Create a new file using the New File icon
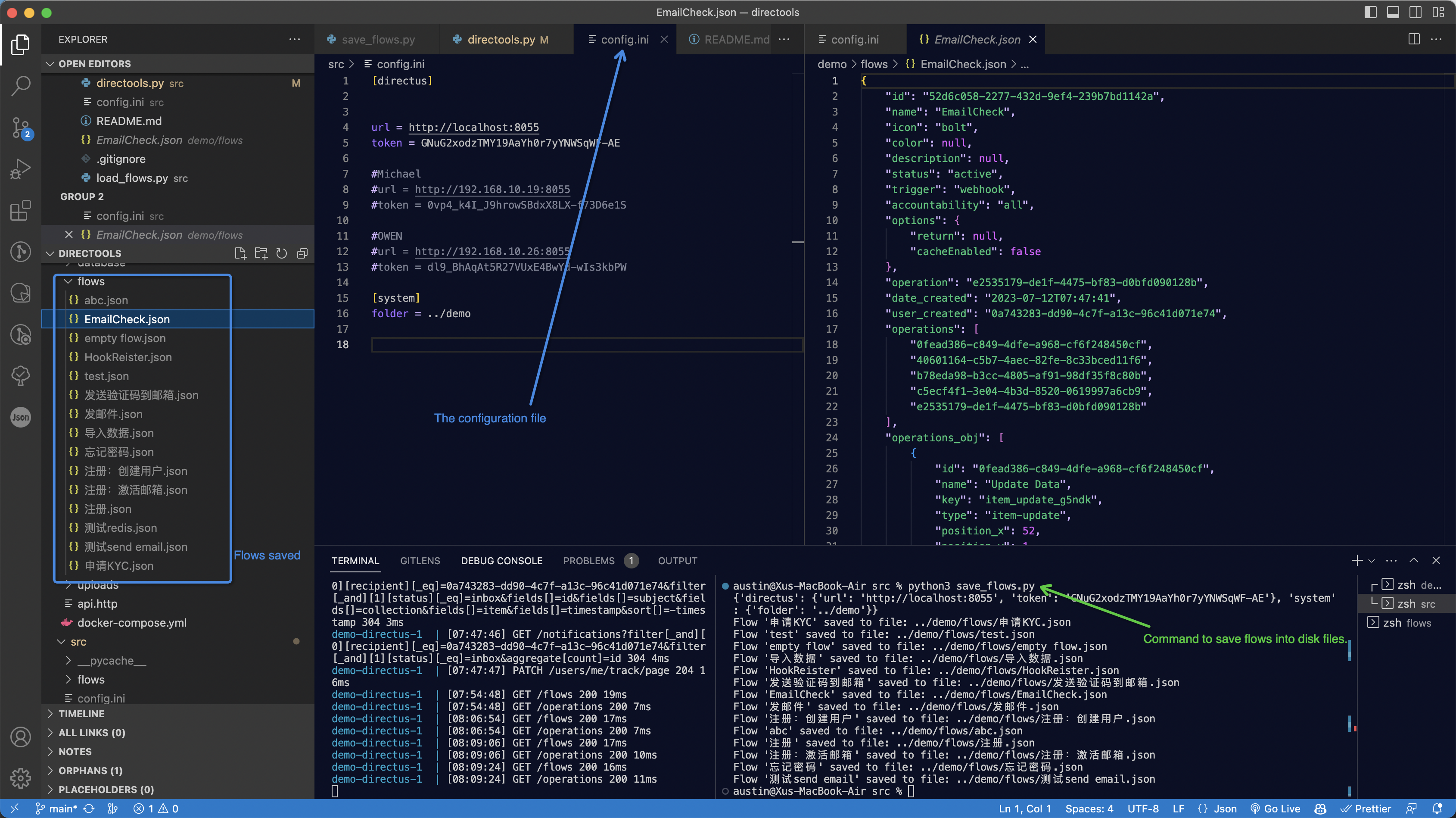This screenshot has width=1456, height=818. click(240, 253)
